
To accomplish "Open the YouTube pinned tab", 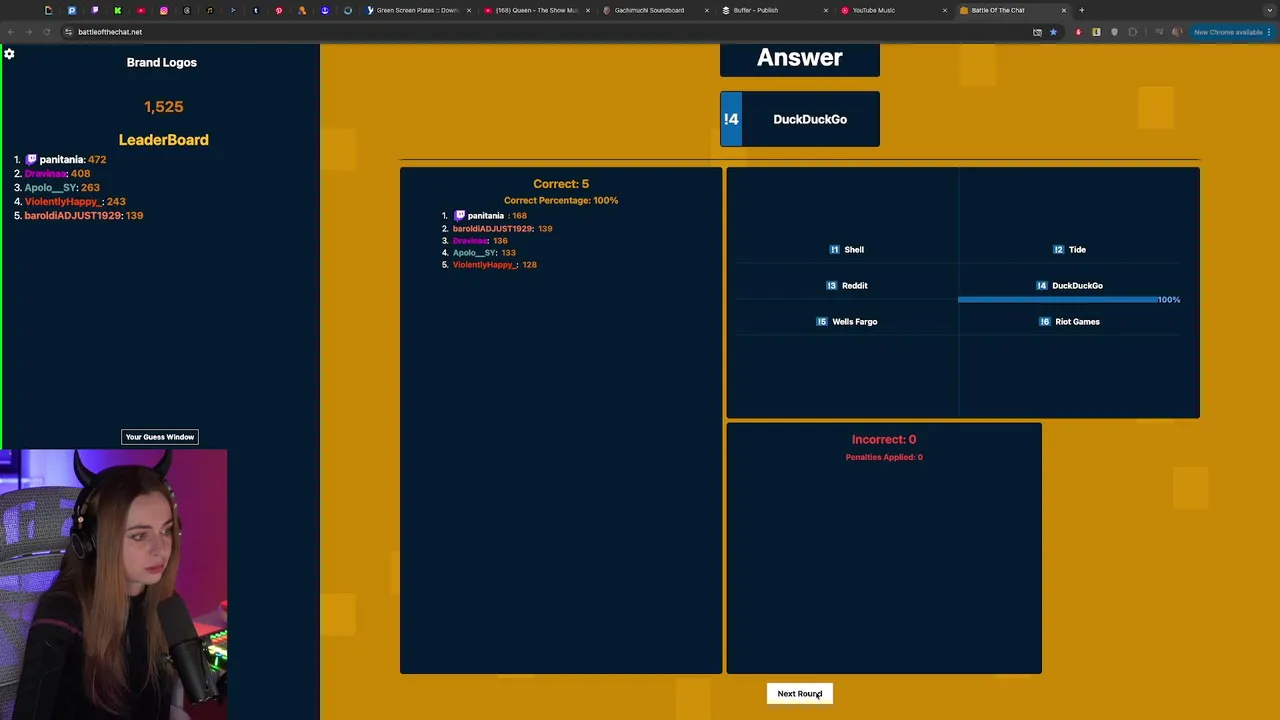I will 141,10.
